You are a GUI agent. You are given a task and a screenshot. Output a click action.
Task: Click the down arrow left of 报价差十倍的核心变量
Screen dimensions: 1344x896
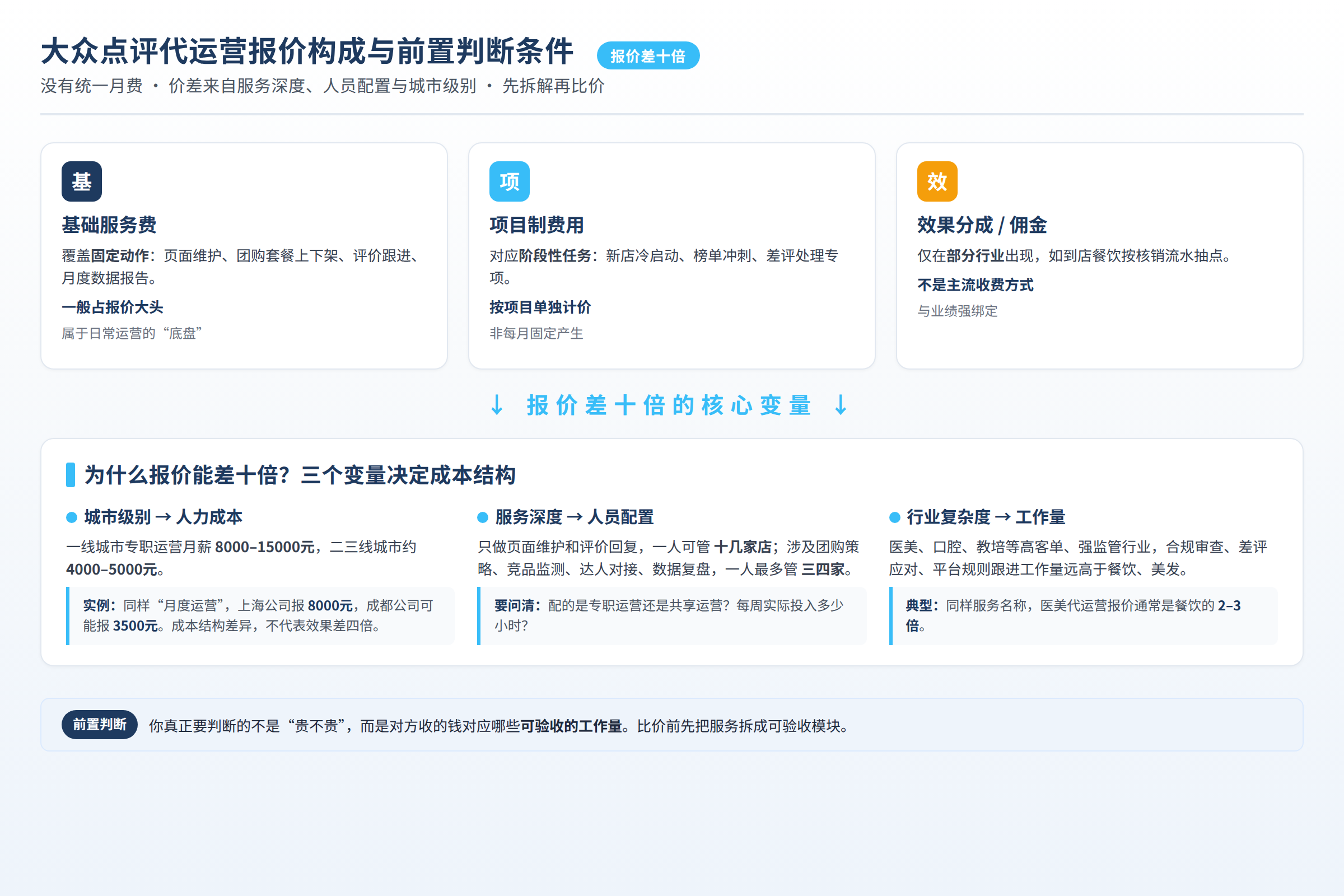[x=497, y=405]
